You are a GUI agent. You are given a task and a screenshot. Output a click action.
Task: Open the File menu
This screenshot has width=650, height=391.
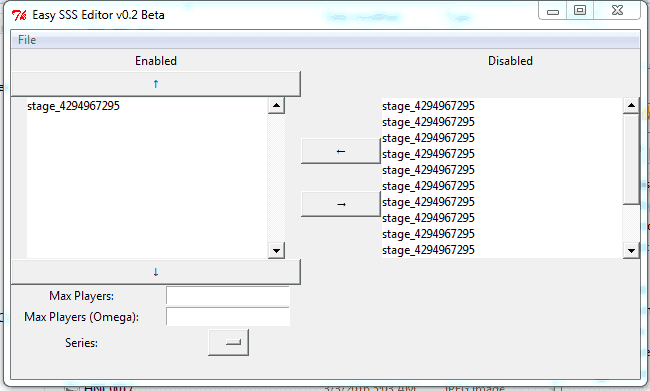(27, 40)
